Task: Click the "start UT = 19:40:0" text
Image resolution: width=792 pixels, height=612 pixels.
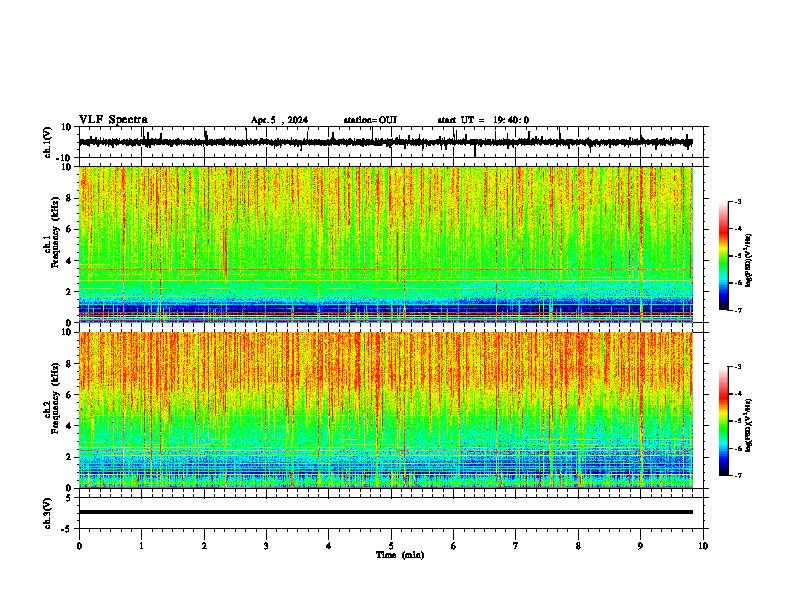Action: [x=483, y=120]
